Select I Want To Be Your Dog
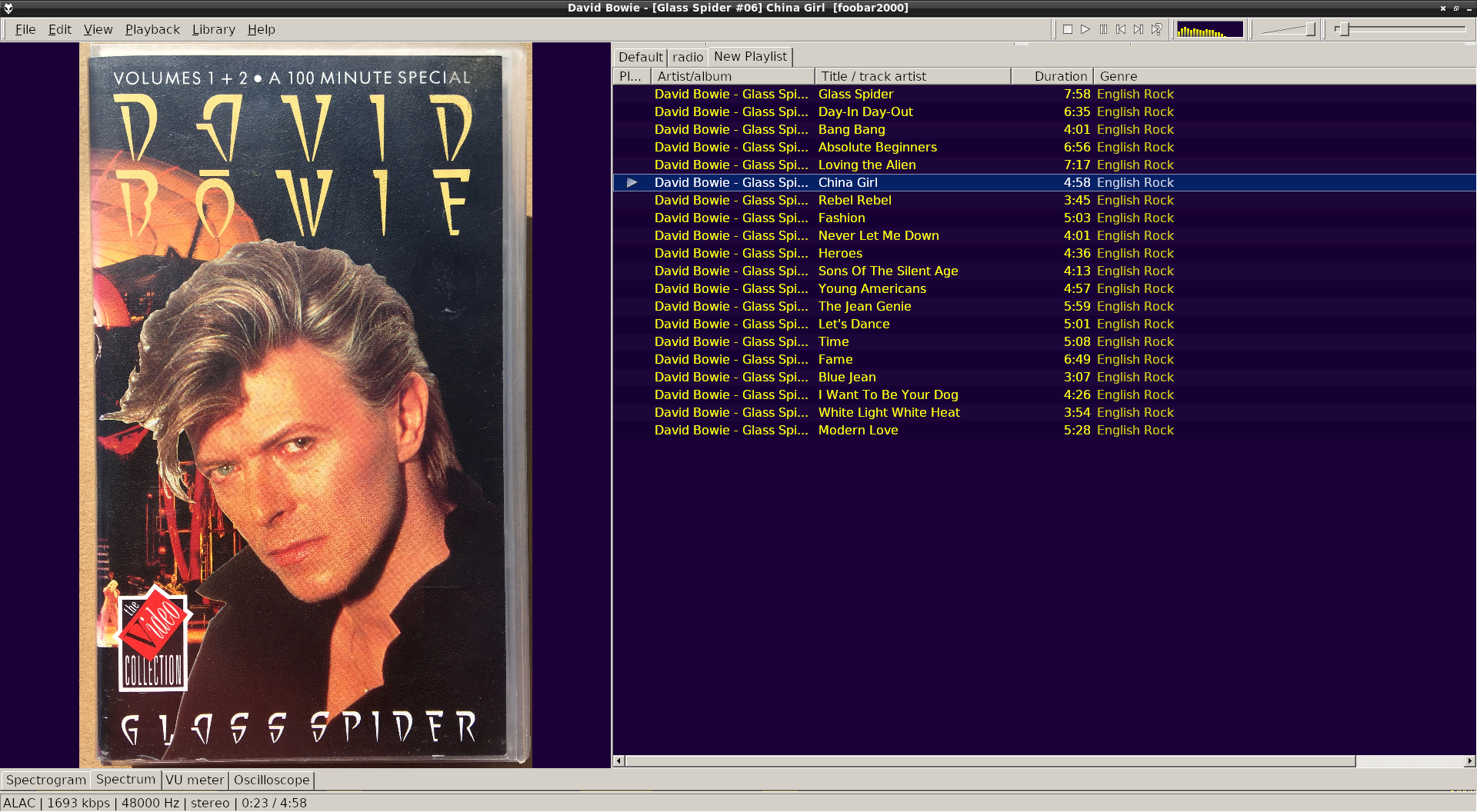 point(888,394)
